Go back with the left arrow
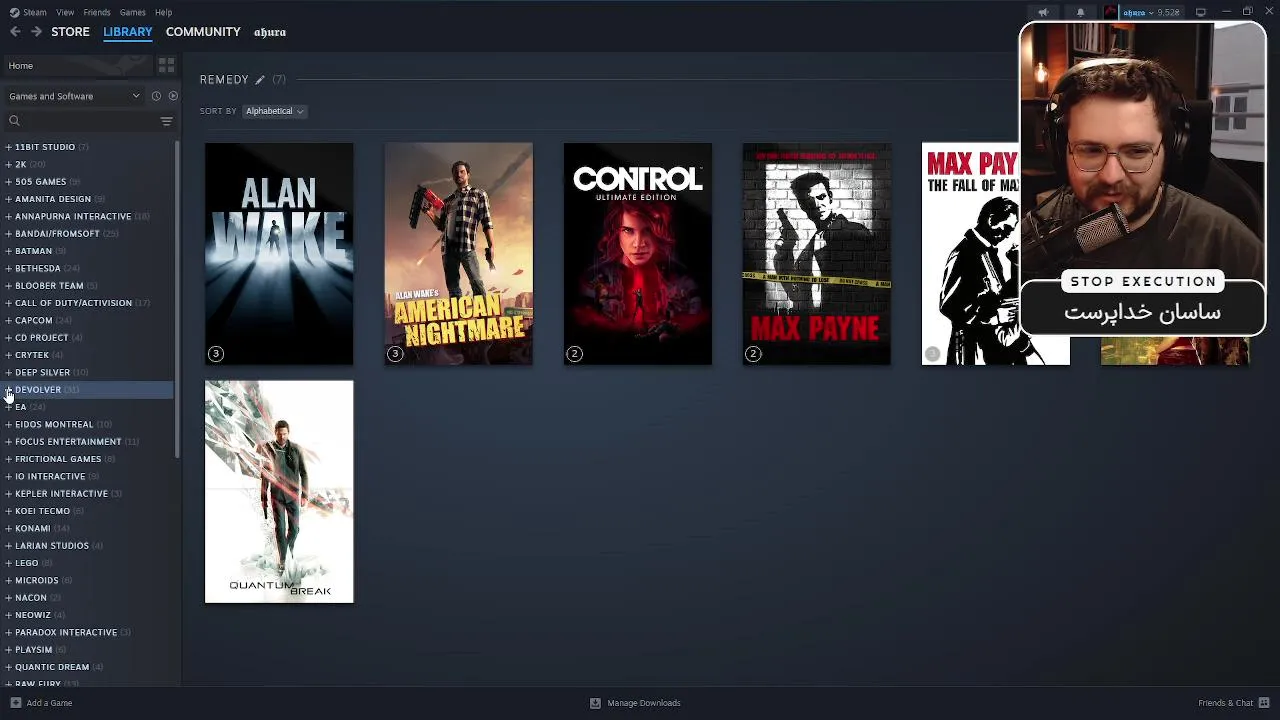The image size is (1280, 720). [15, 32]
